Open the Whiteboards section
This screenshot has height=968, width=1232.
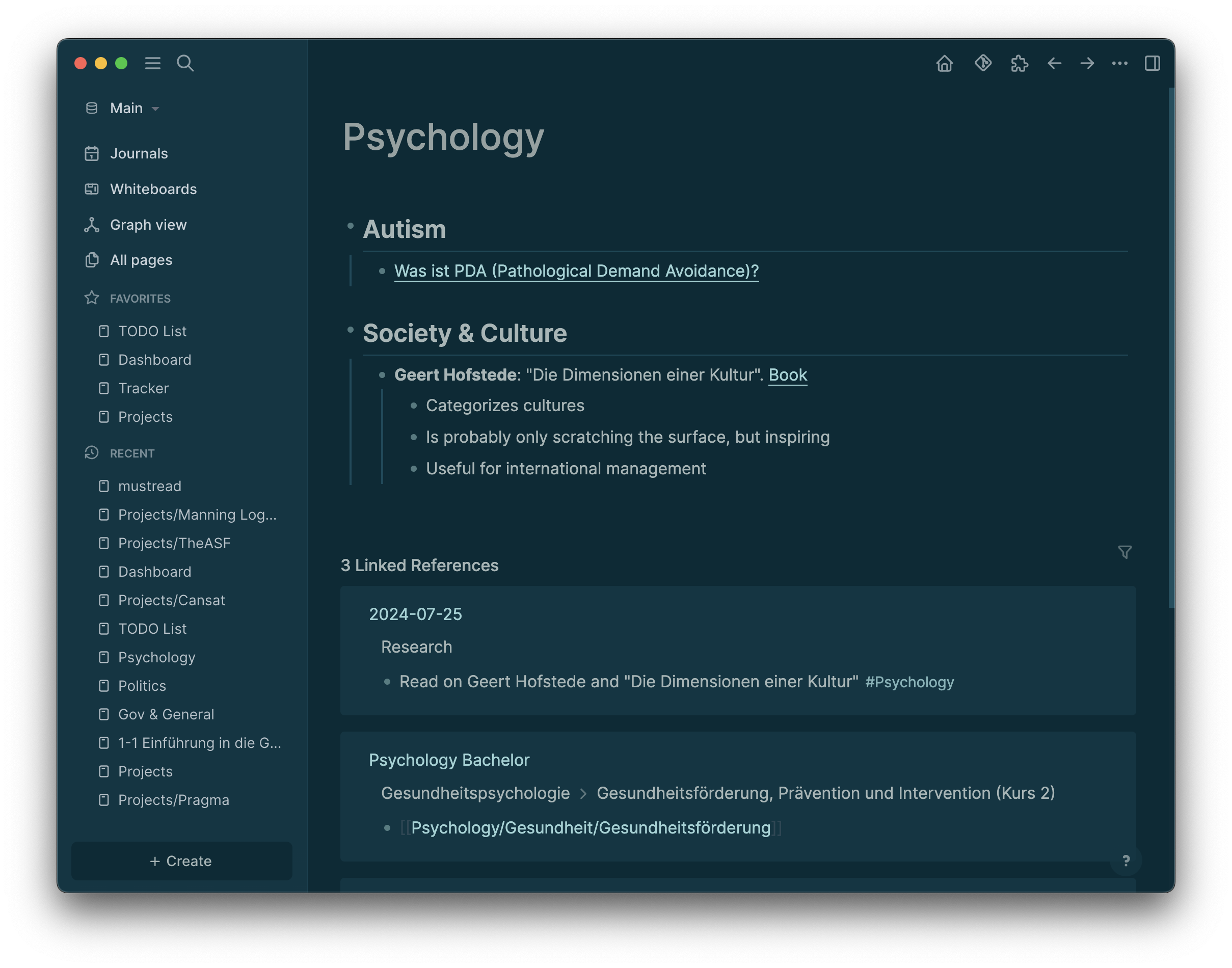[153, 189]
